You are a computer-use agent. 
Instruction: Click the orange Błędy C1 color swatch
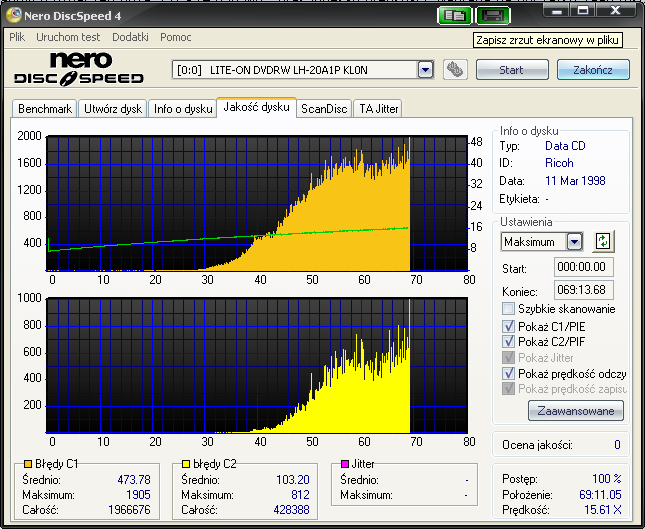[28, 464]
